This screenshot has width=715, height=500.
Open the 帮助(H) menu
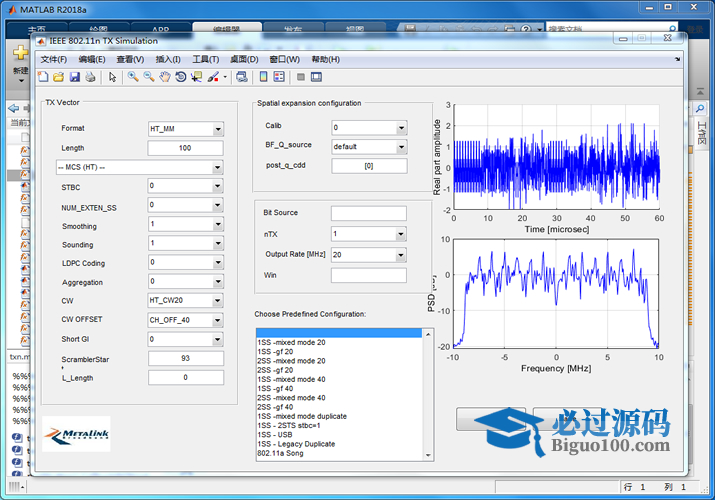pos(325,59)
